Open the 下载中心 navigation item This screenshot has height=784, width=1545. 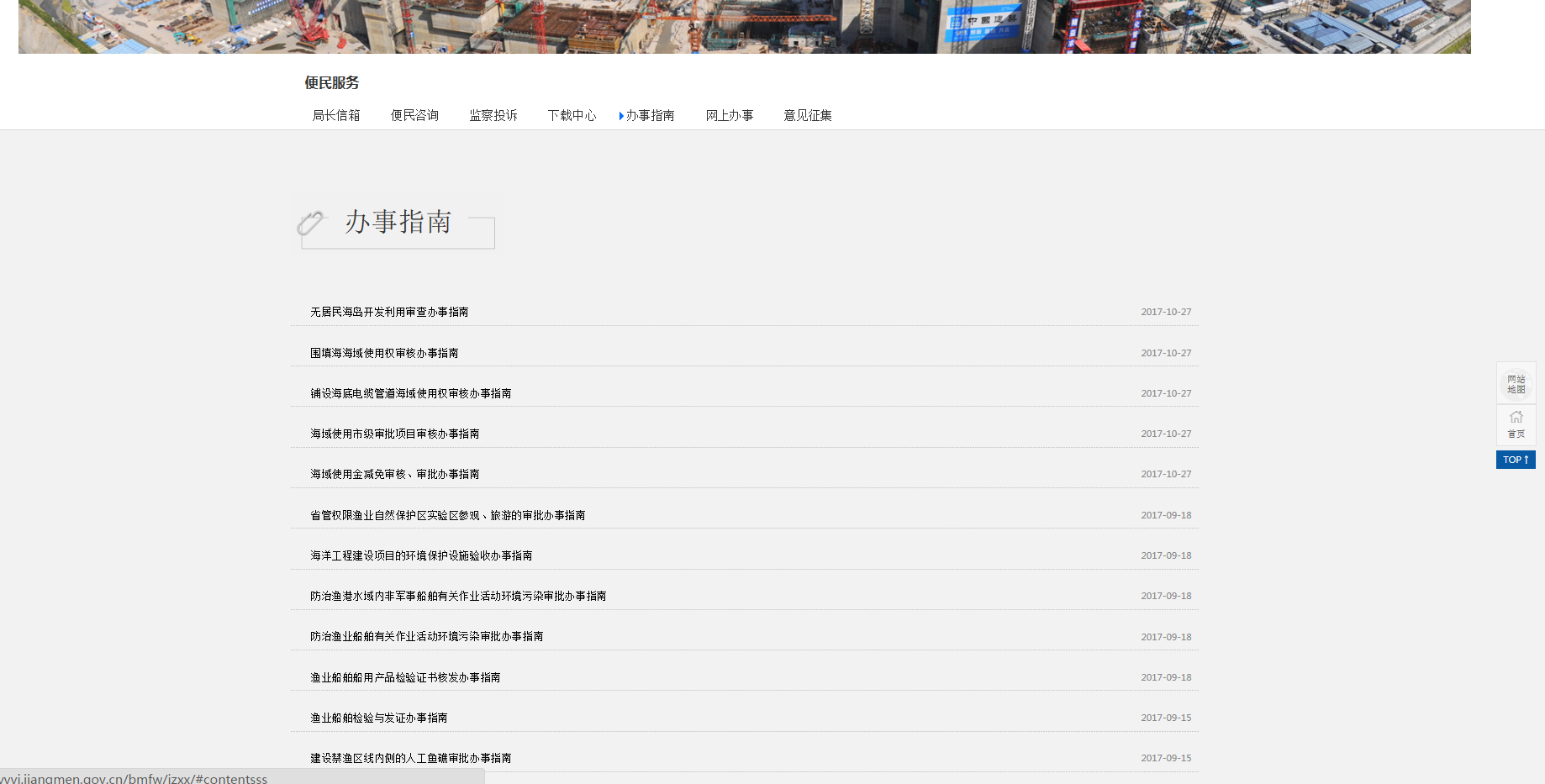point(572,115)
